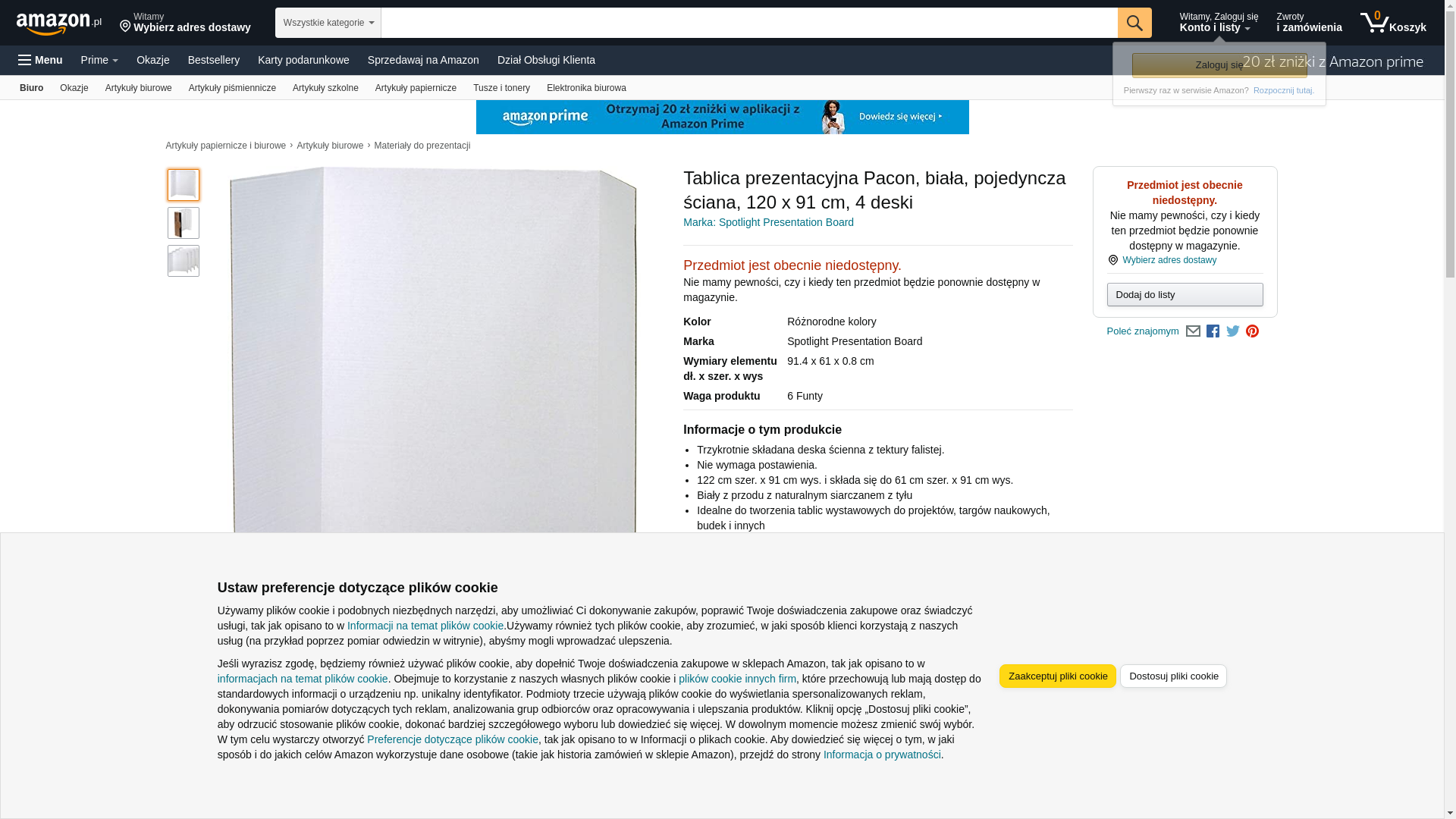Image resolution: width=1456 pixels, height=819 pixels.
Task: Click the Dodaj do listy button
Action: coord(1185,294)
